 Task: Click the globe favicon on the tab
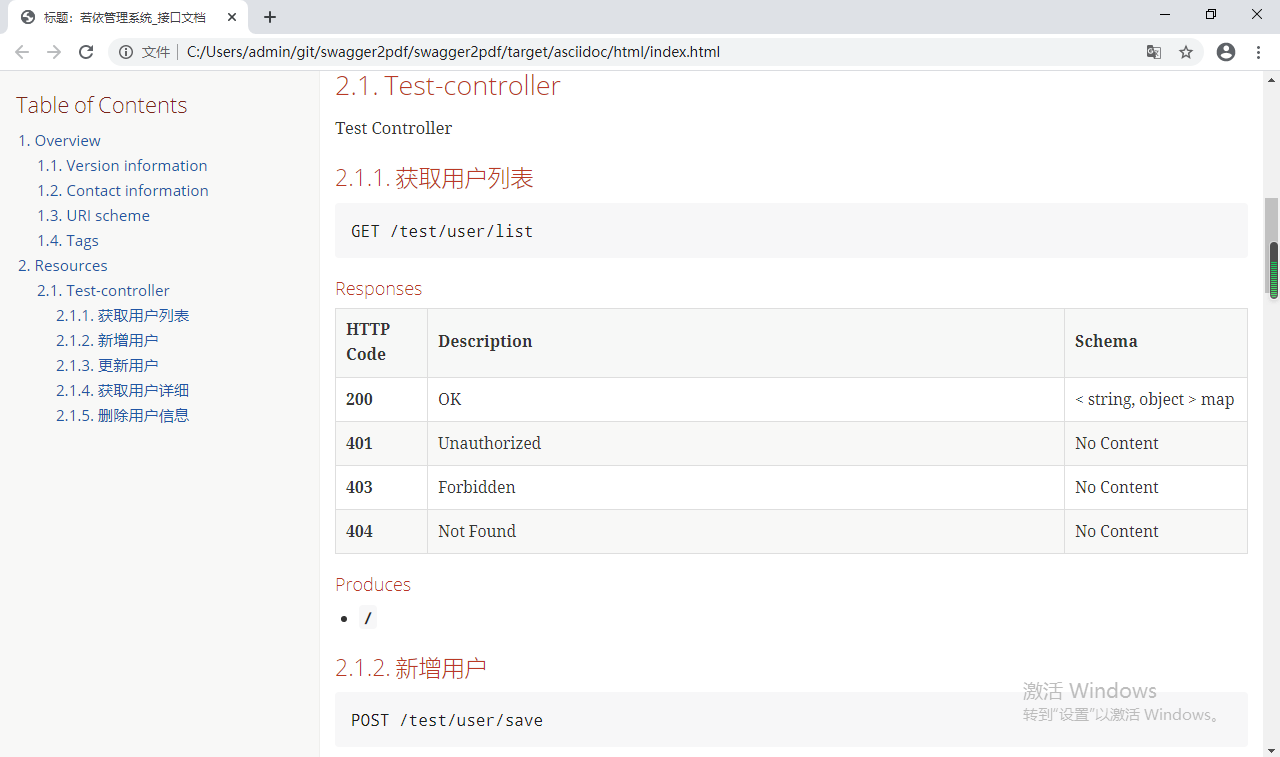(x=28, y=17)
